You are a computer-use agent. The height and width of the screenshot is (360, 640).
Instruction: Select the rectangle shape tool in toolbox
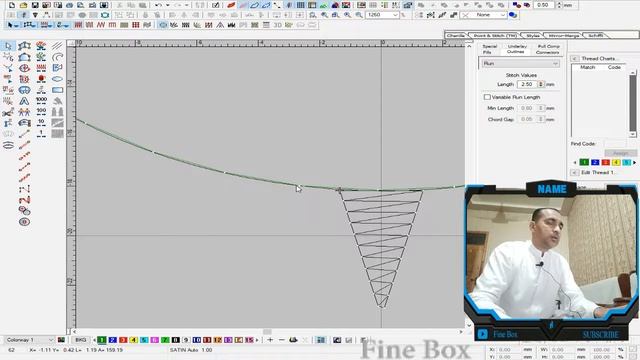(x=58, y=90)
